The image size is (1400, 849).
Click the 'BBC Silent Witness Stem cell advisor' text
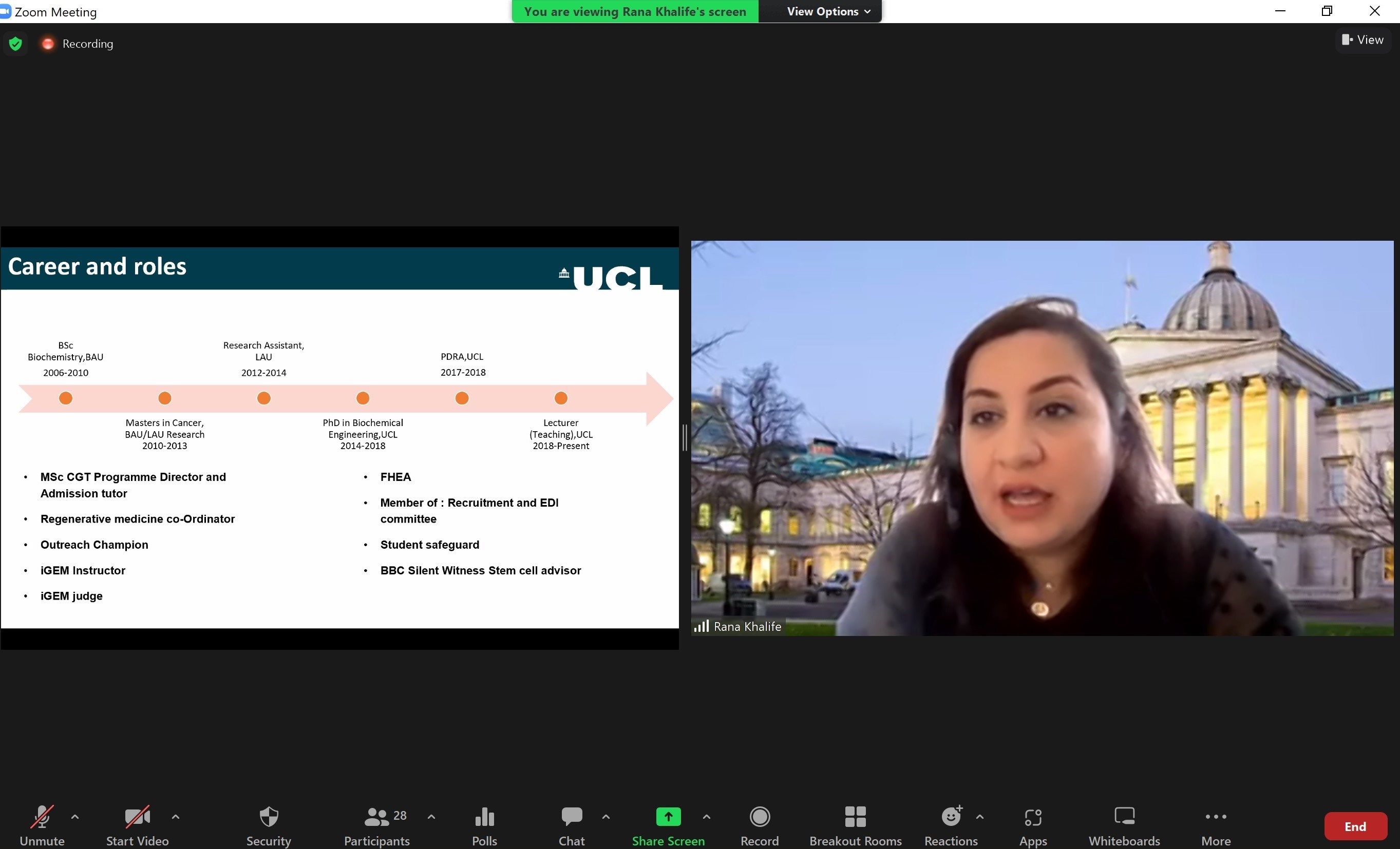click(x=481, y=570)
